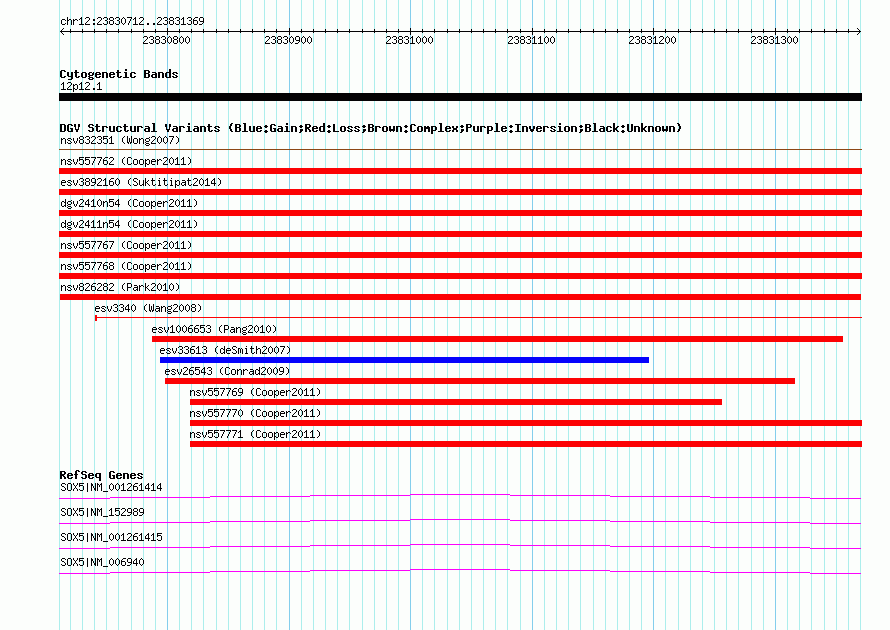
Task: Open variant nsv557771 (Cooper2011) label
Action: point(255,434)
